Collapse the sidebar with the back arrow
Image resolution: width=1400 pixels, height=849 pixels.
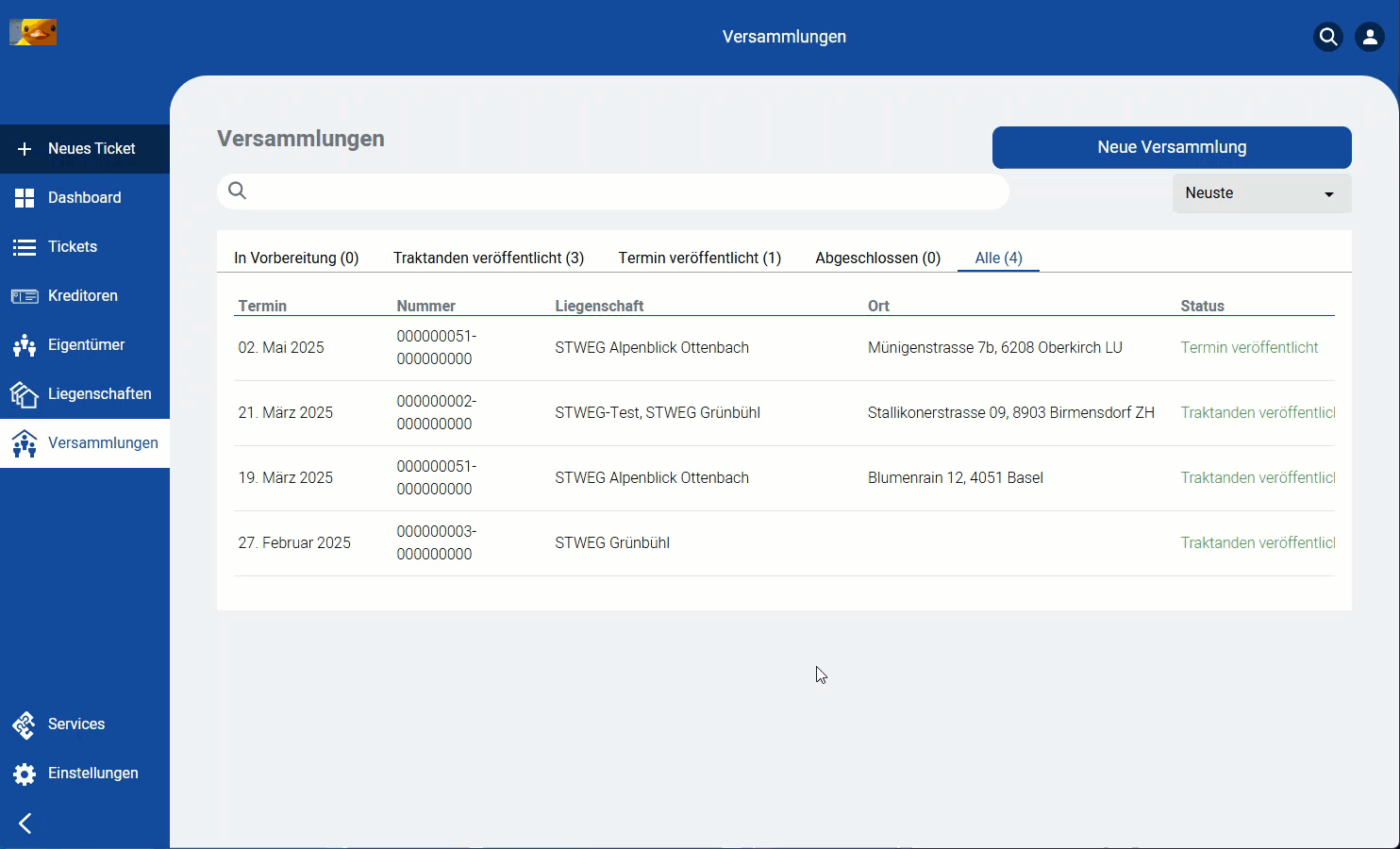click(25, 824)
